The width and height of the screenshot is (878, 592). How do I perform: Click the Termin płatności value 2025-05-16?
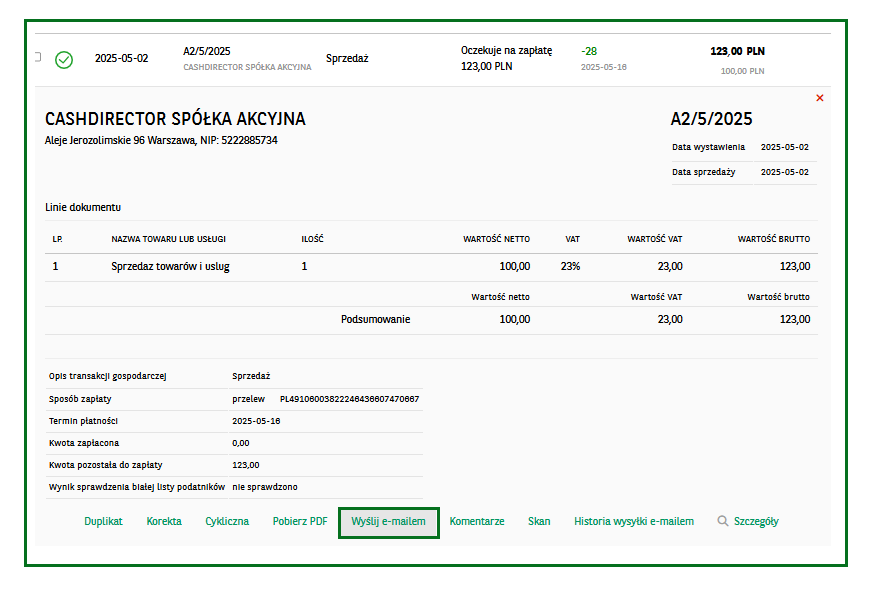pyautogui.click(x=256, y=421)
